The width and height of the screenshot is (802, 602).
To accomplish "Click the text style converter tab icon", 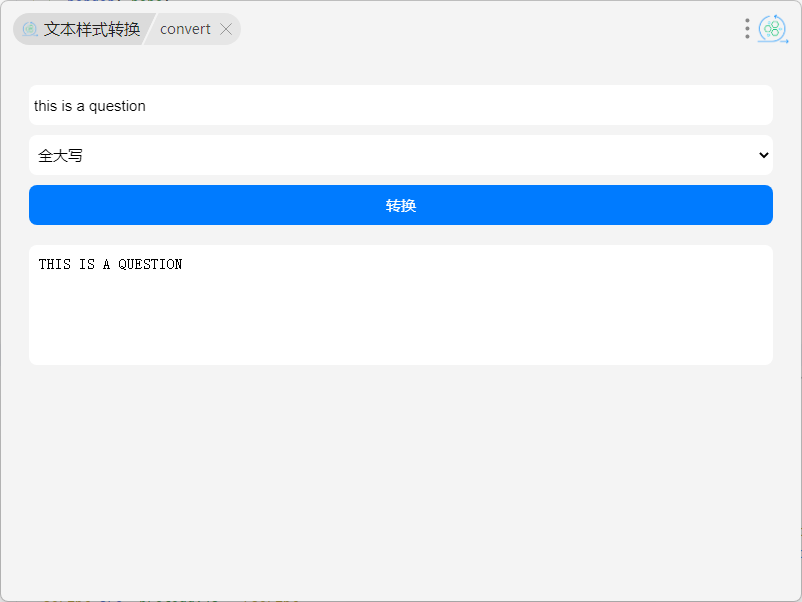I will tap(30, 30).
